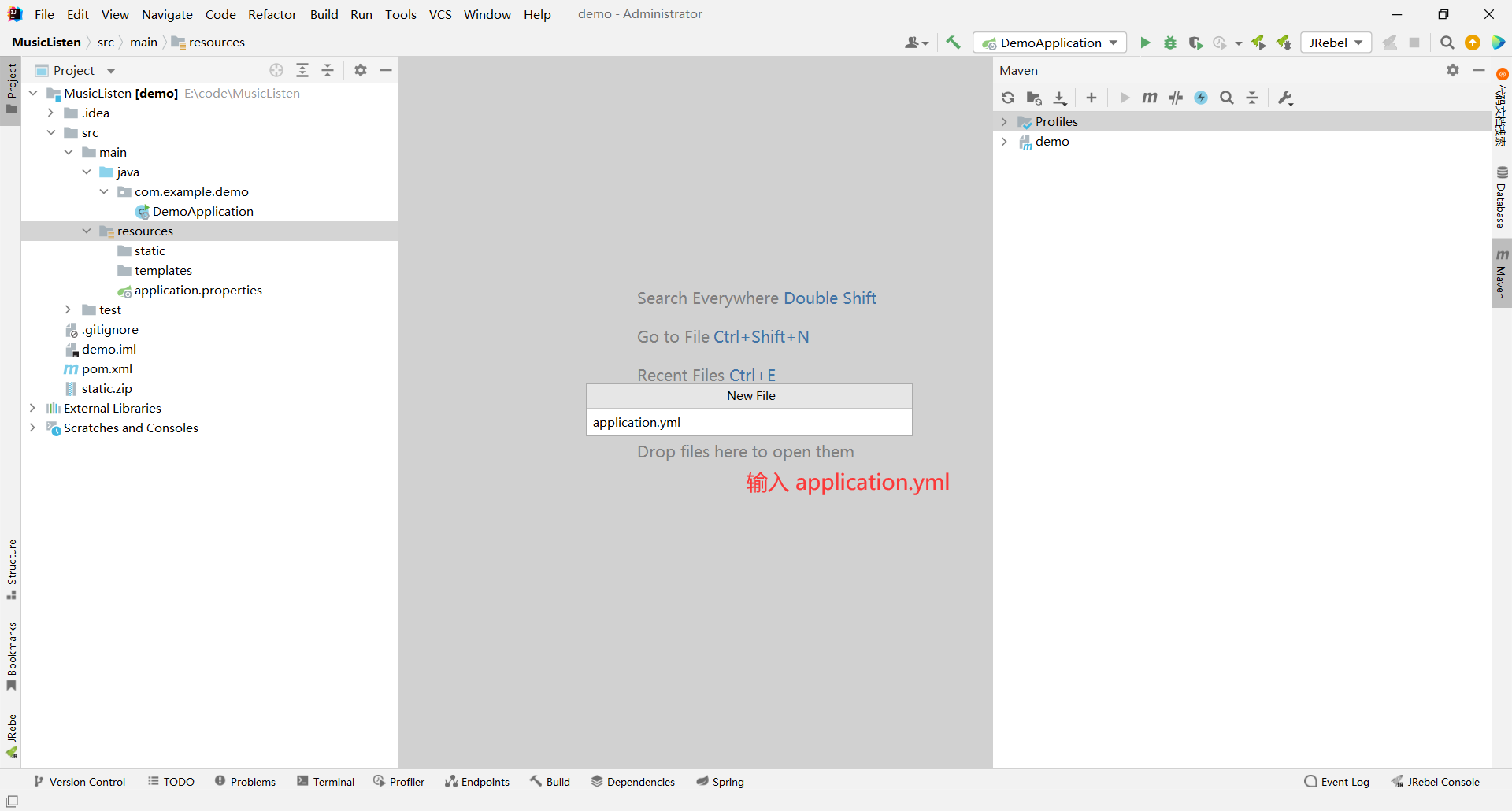Open the Navigate menu
Viewport: 1512px width, 811px height.
click(167, 14)
